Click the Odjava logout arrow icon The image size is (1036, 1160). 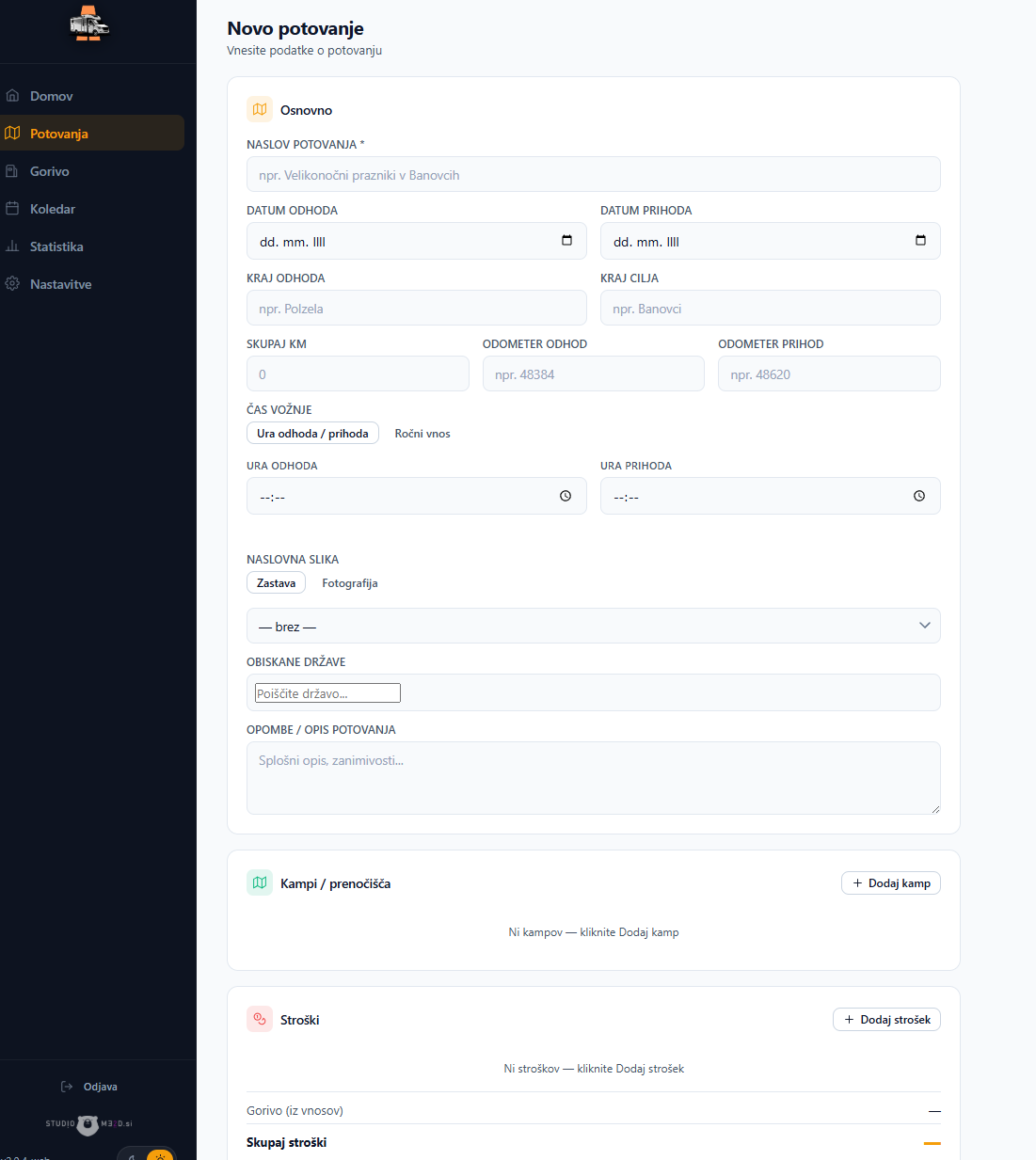[67, 1087]
